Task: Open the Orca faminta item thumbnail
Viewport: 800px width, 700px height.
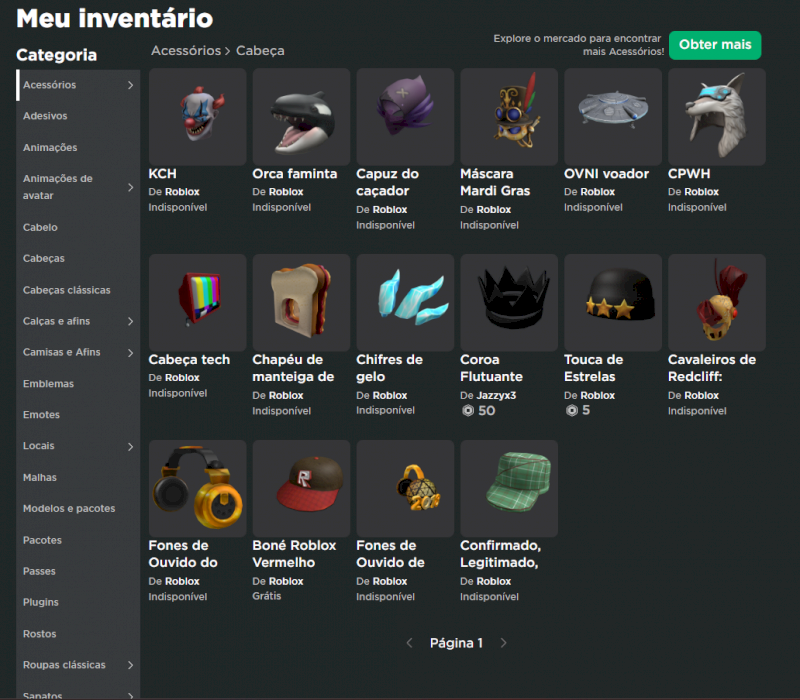Action: pyautogui.click(x=301, y=116)
